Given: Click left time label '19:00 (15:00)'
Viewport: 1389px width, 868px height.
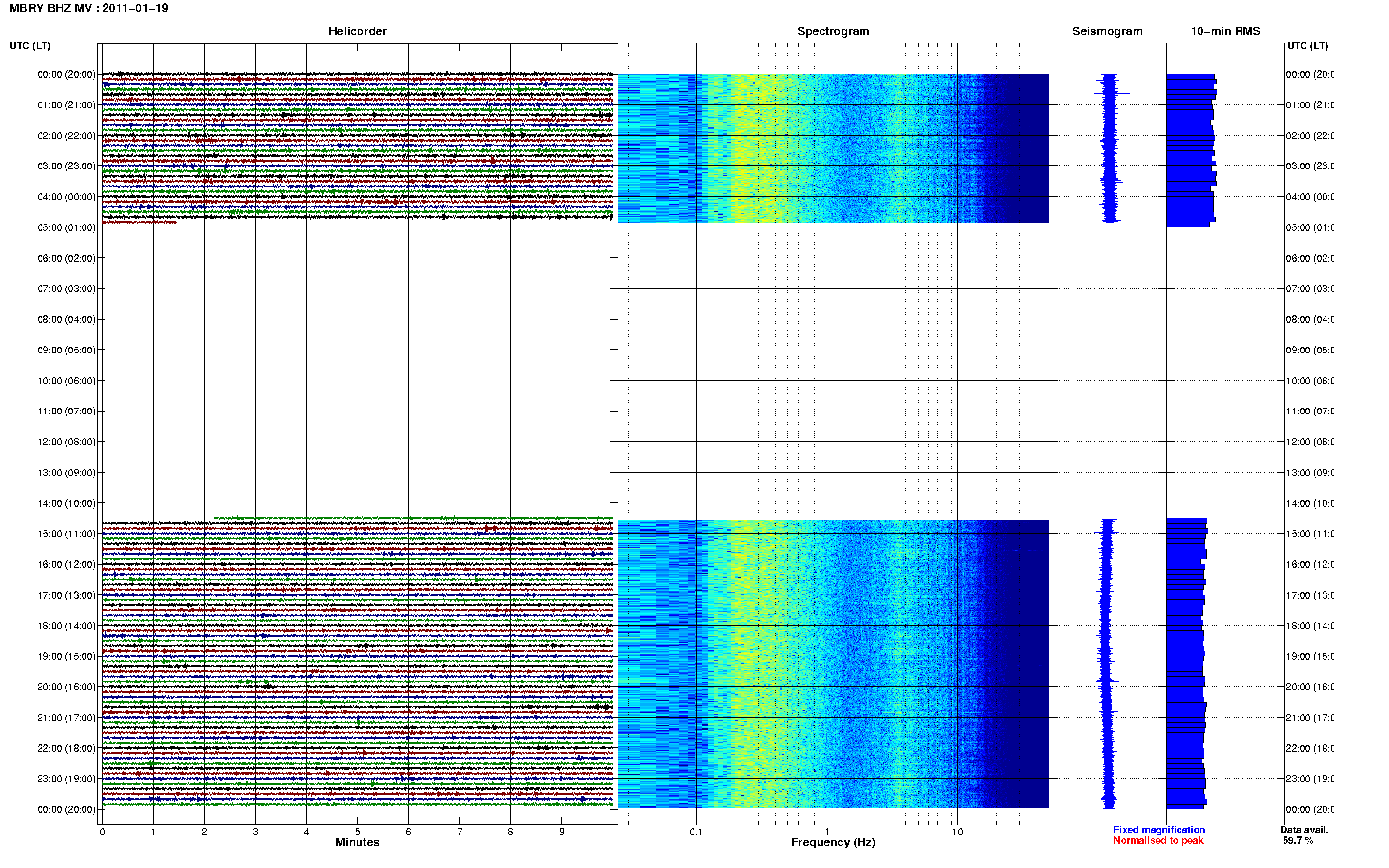Looking at the screenshot, I should coord(66,656).
